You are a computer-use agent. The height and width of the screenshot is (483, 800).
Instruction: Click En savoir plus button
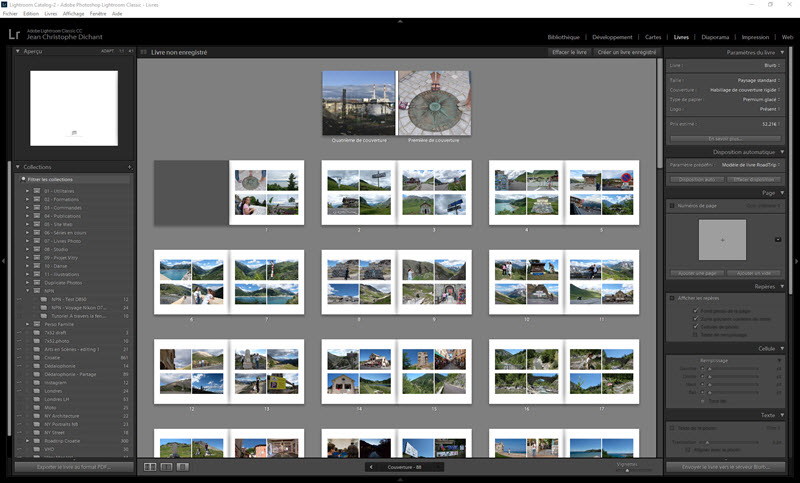click(725, 139)
